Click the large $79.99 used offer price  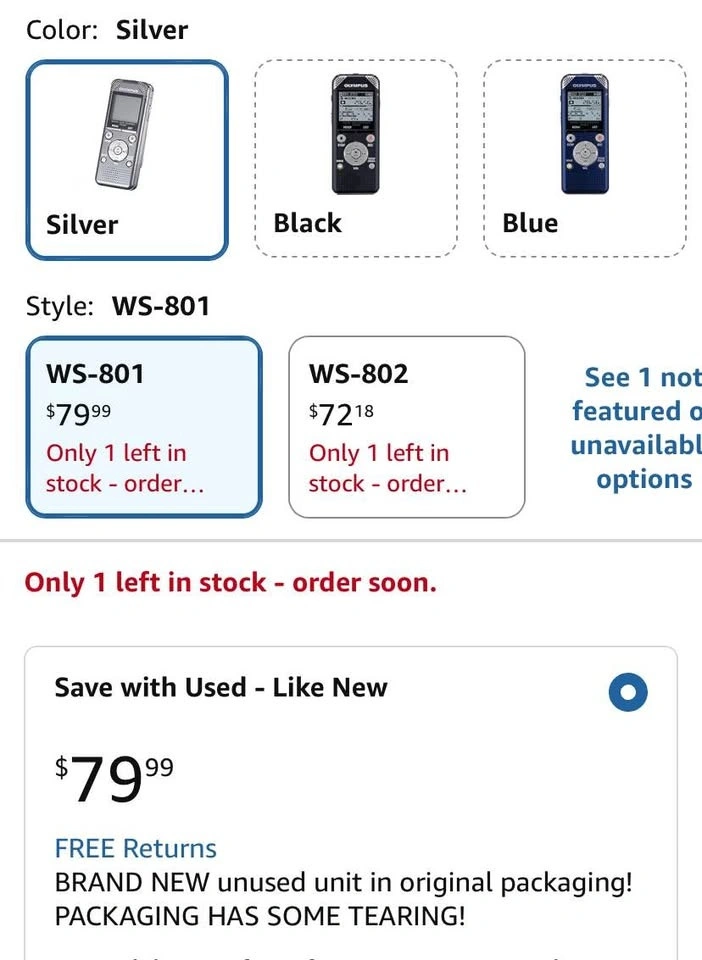point(114,779)
